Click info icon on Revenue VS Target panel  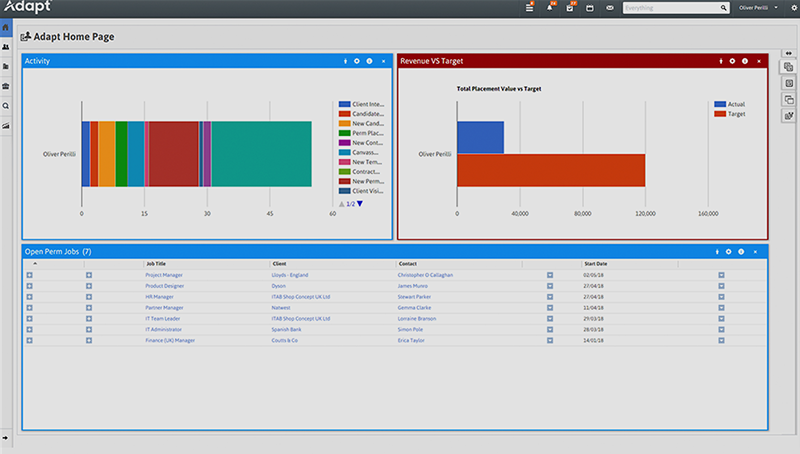(744, 61)
